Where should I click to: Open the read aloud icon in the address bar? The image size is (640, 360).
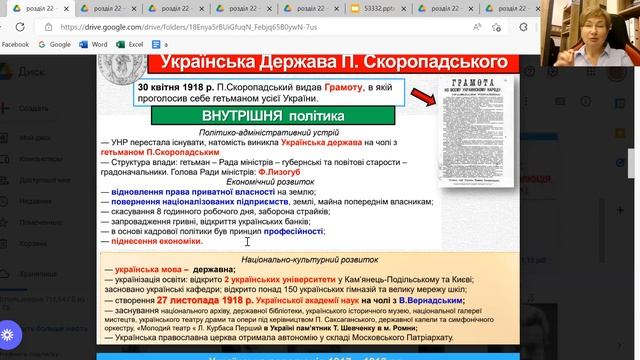pyautogui.click(x=477, y=27)
